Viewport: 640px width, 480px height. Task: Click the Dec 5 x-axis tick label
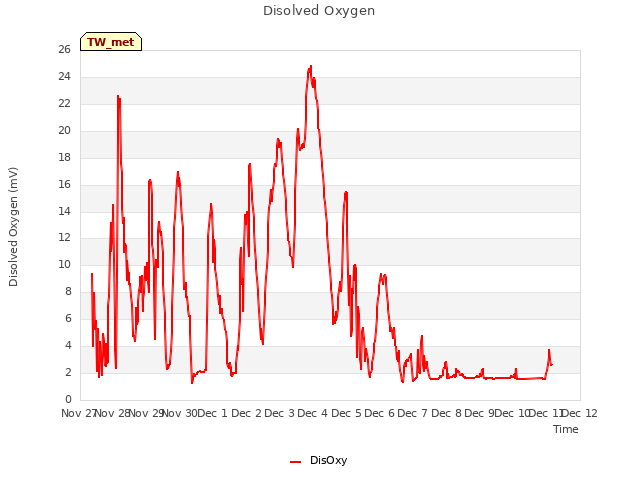pos(347,413)
